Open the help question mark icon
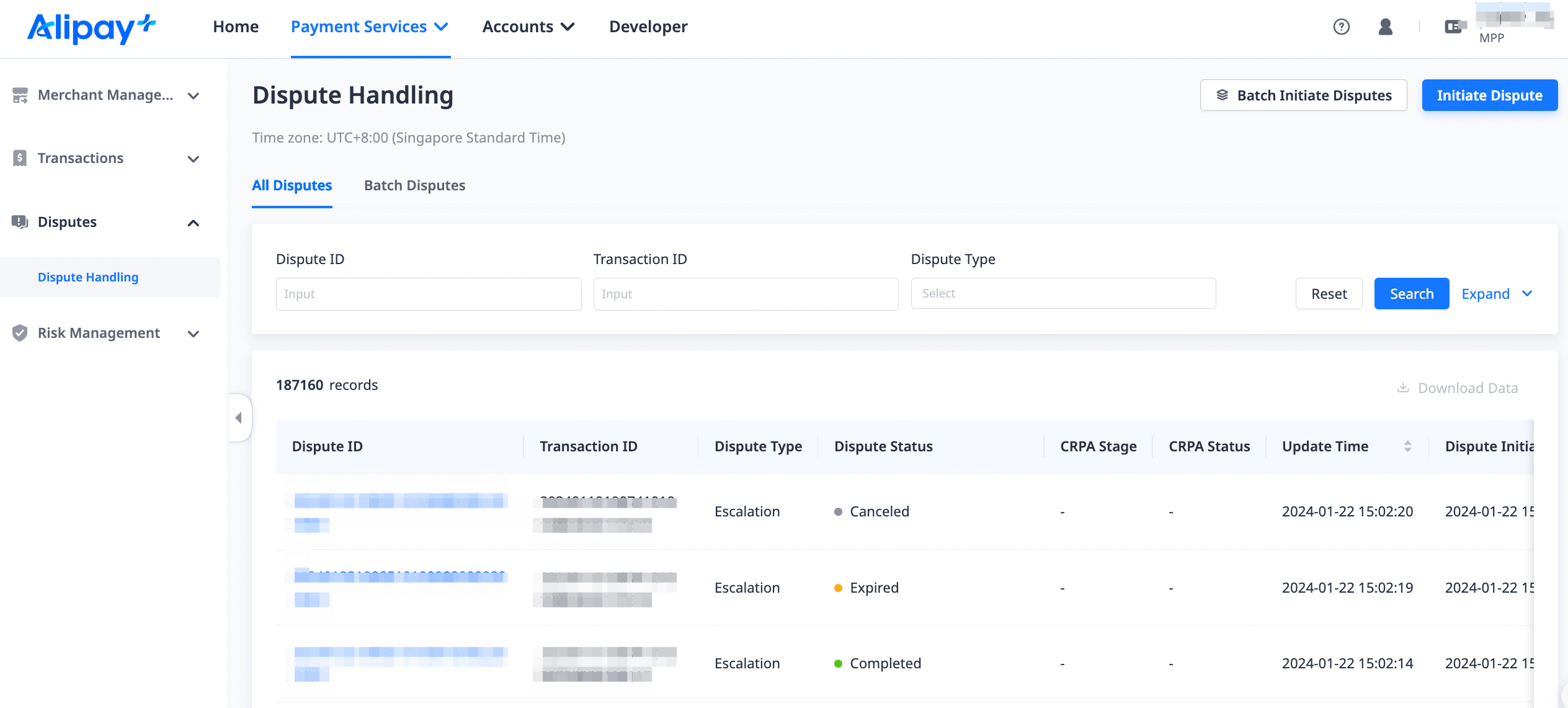Screen dimensions: 1568x708 point(1341,27)
